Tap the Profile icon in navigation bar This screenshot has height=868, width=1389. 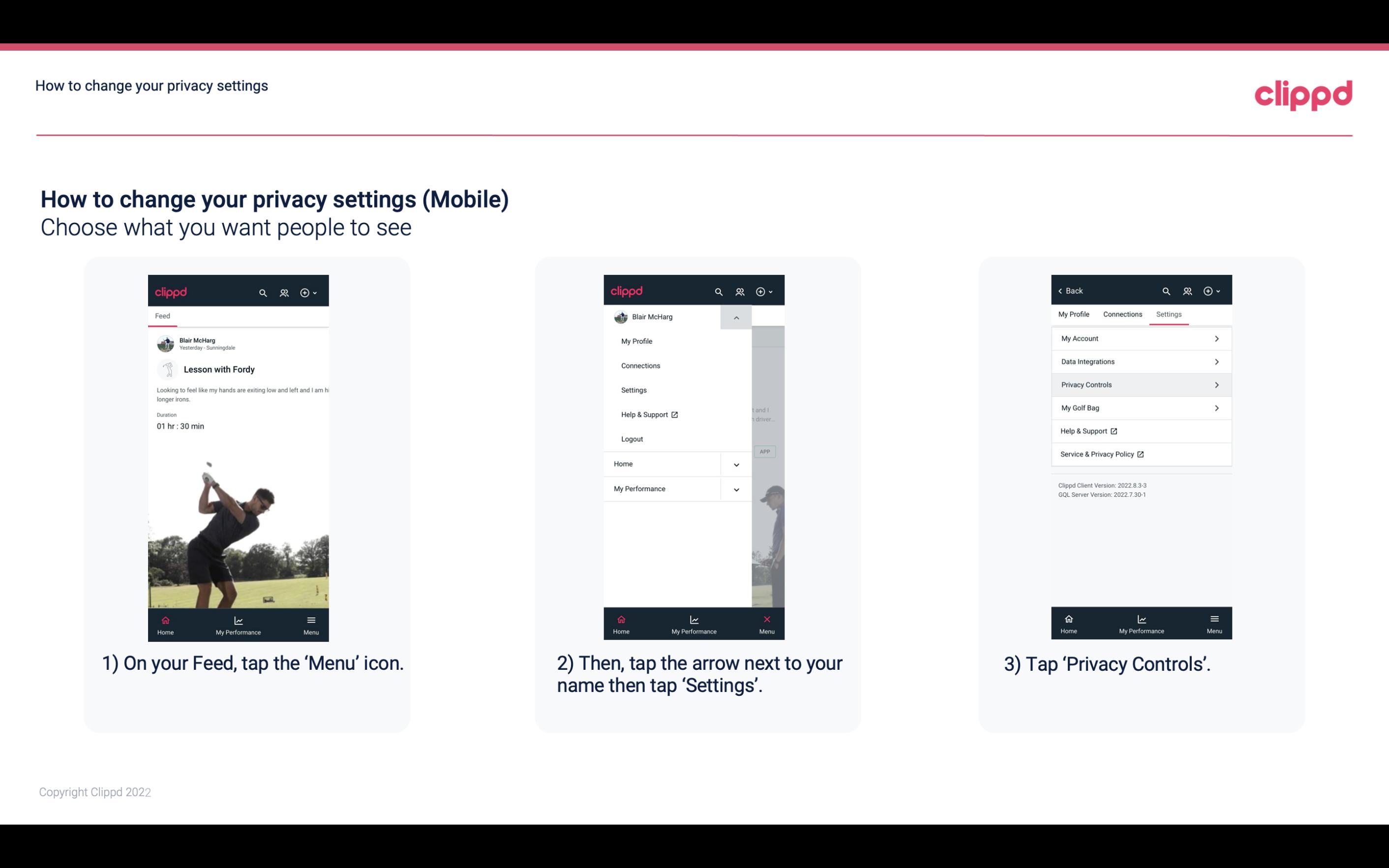[x=285, y=291]
